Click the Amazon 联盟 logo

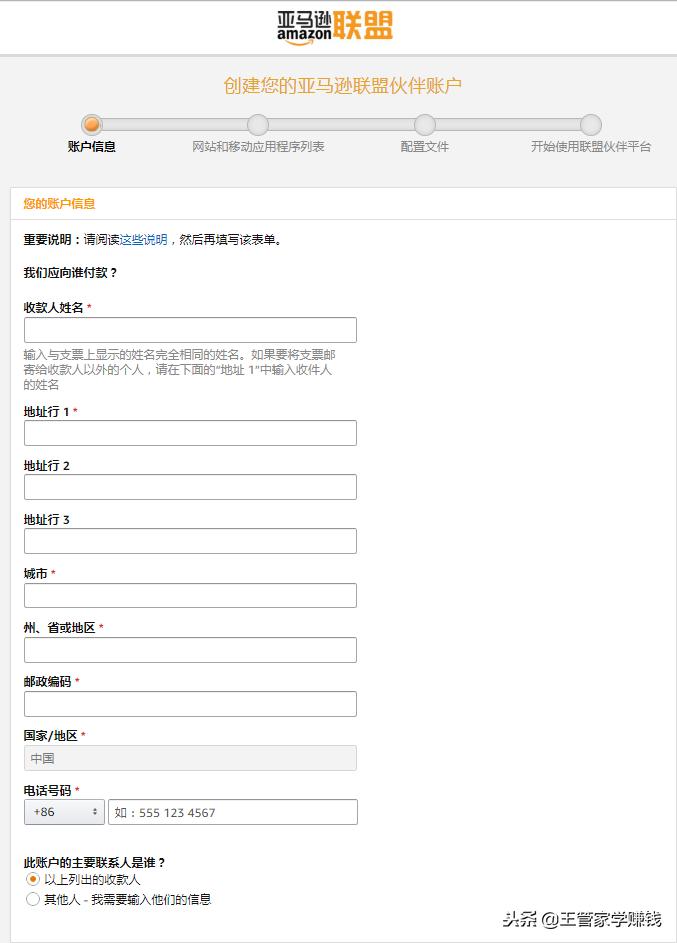(335, 28)
